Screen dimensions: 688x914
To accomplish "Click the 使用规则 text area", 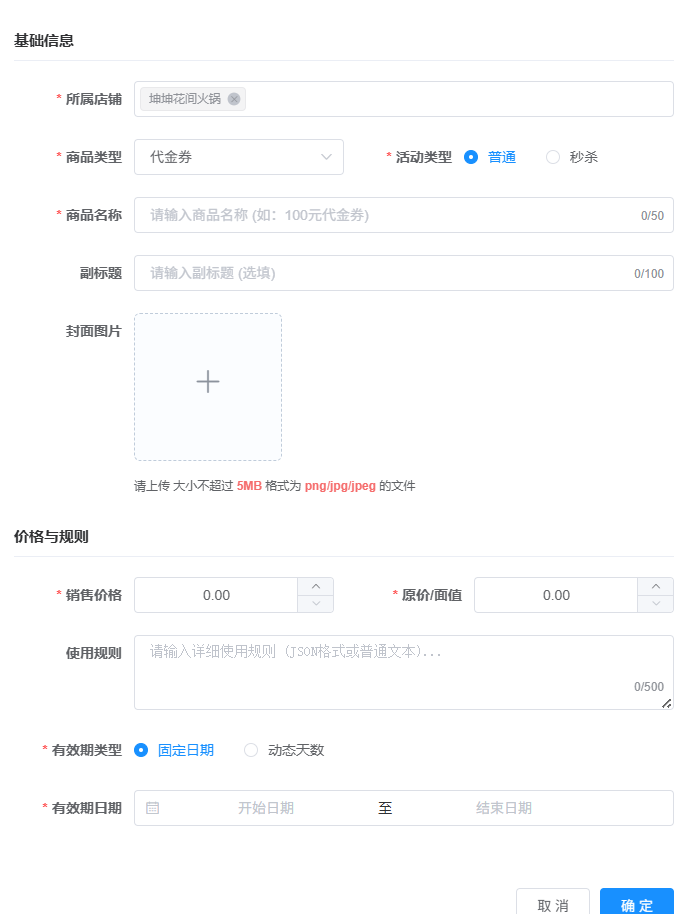I will (x=403, y=672).
